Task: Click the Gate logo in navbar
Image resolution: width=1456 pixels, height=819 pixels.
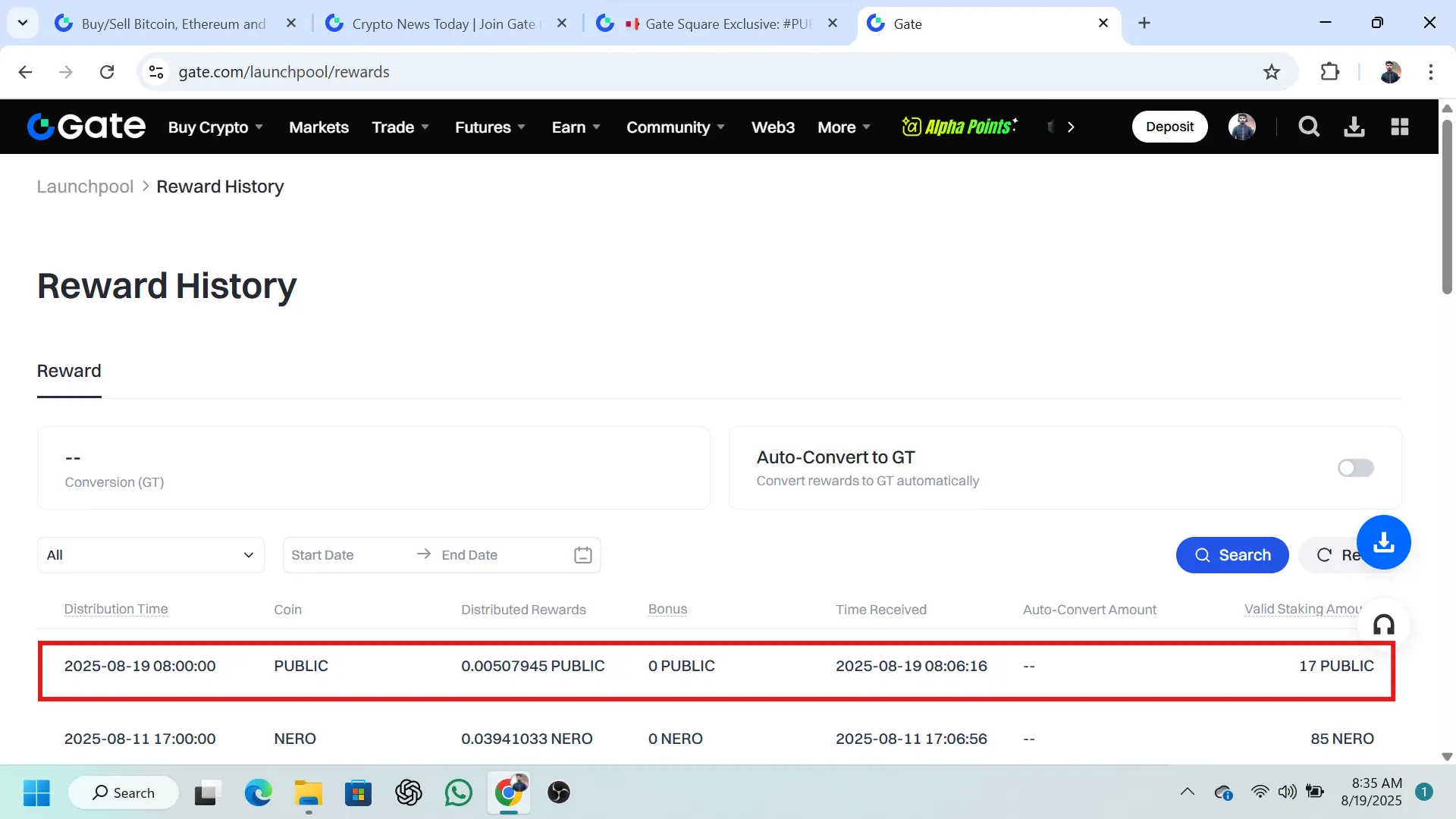Action: [86, 127]
